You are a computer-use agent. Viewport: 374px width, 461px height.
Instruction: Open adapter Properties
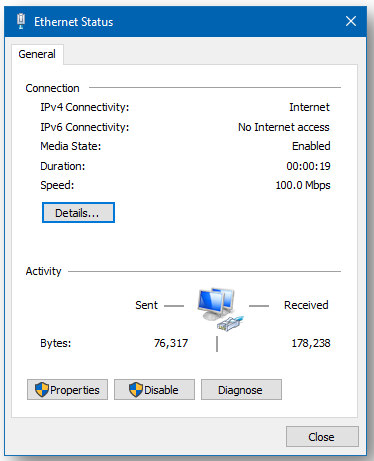pos(67,389)
